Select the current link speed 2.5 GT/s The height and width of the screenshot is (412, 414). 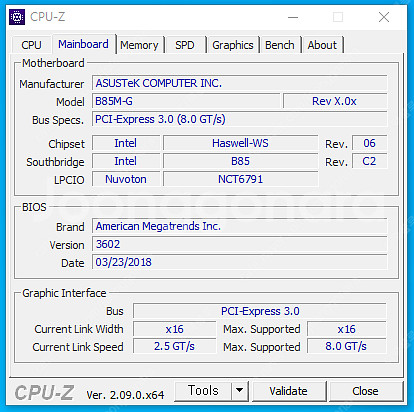point(174,346)
